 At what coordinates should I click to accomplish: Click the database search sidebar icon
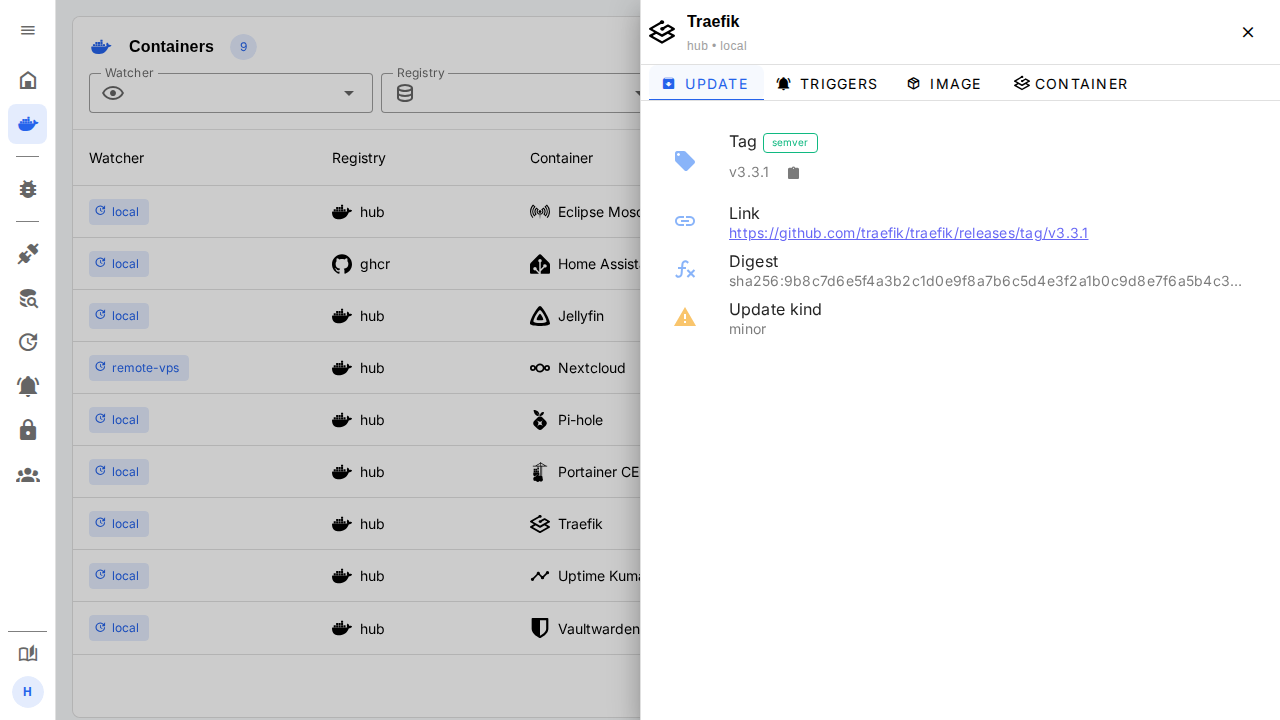point(28,298)
